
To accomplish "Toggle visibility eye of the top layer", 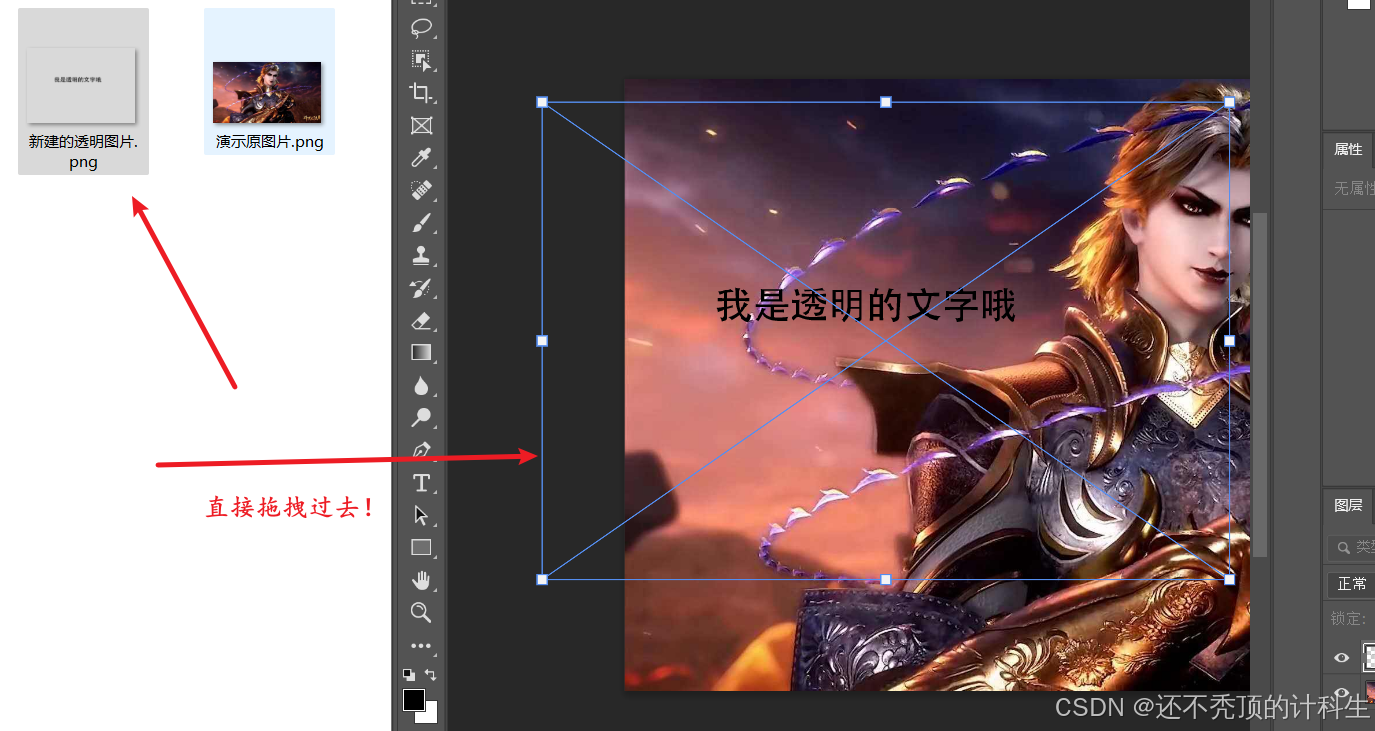I will click(x=1342, y=657).
